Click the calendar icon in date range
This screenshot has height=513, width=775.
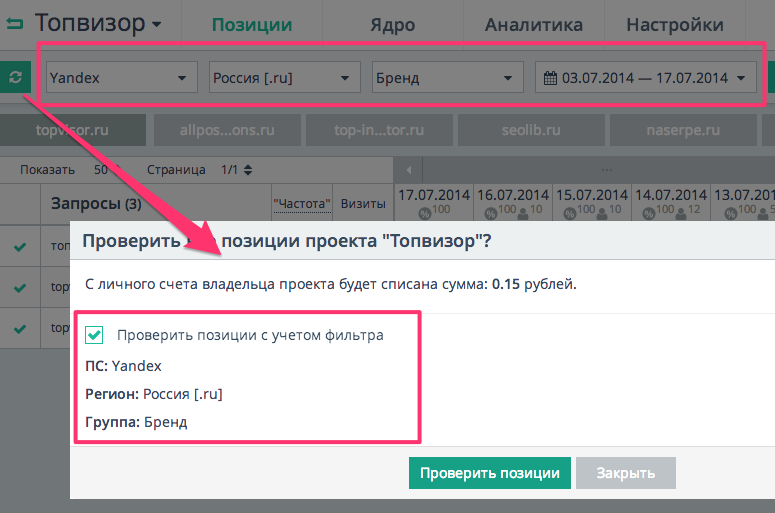pyautogui.click(x=550, y=78)
